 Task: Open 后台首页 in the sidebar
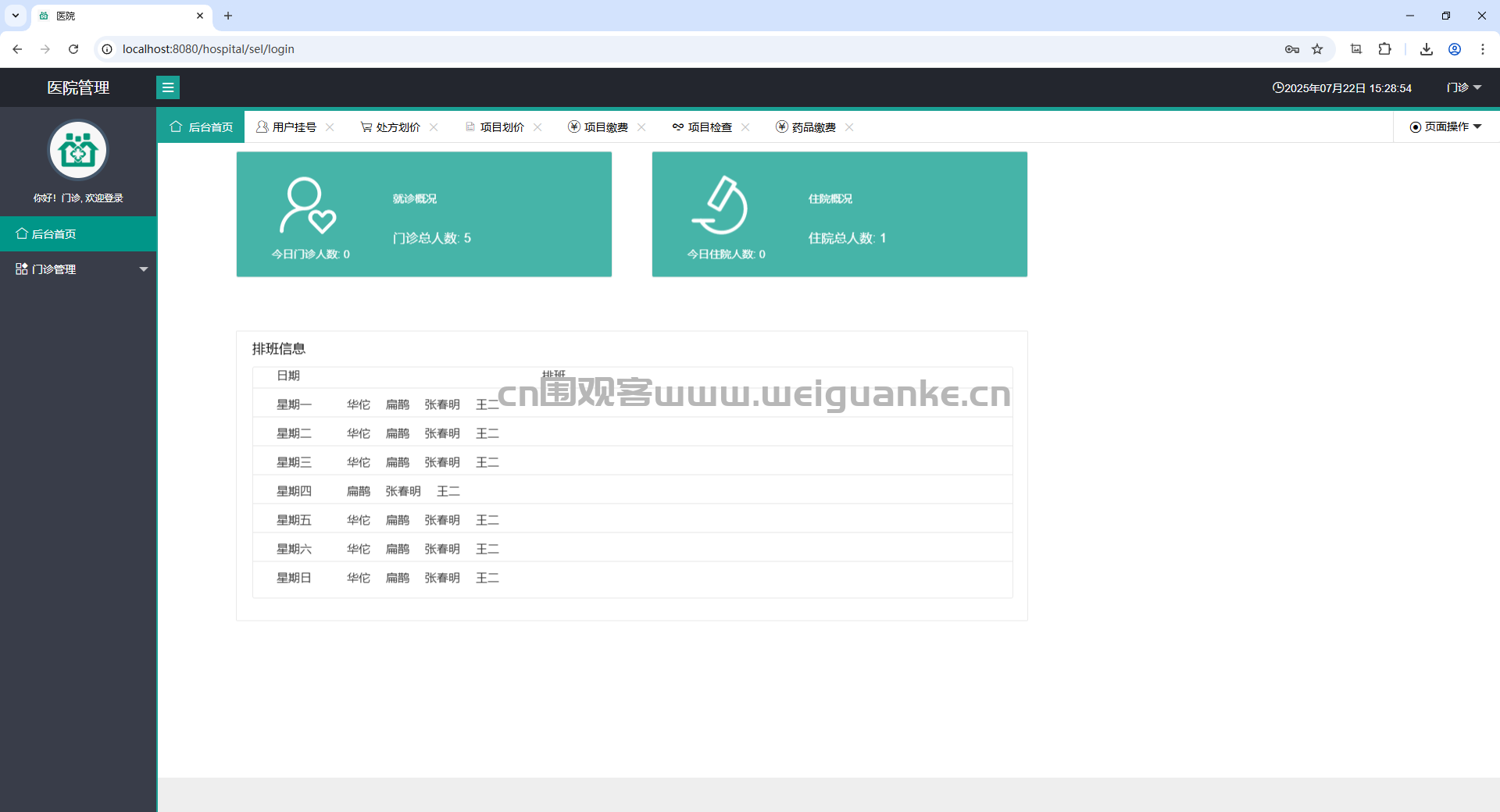[x=78, y=233]
